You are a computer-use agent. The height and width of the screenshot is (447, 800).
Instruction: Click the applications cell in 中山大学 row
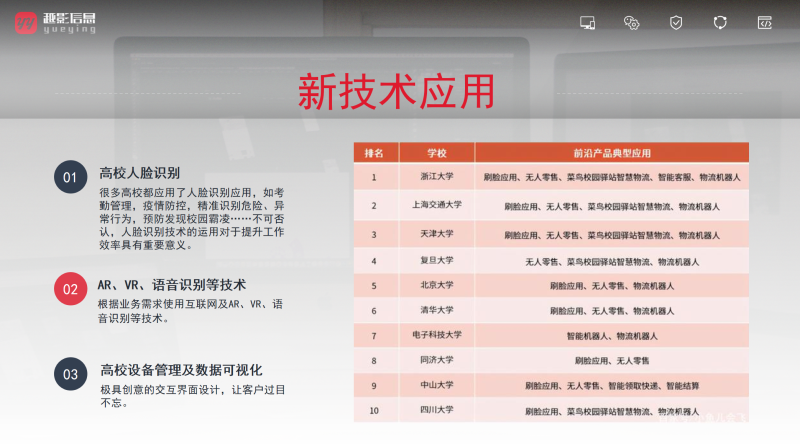tap(612, 386)
